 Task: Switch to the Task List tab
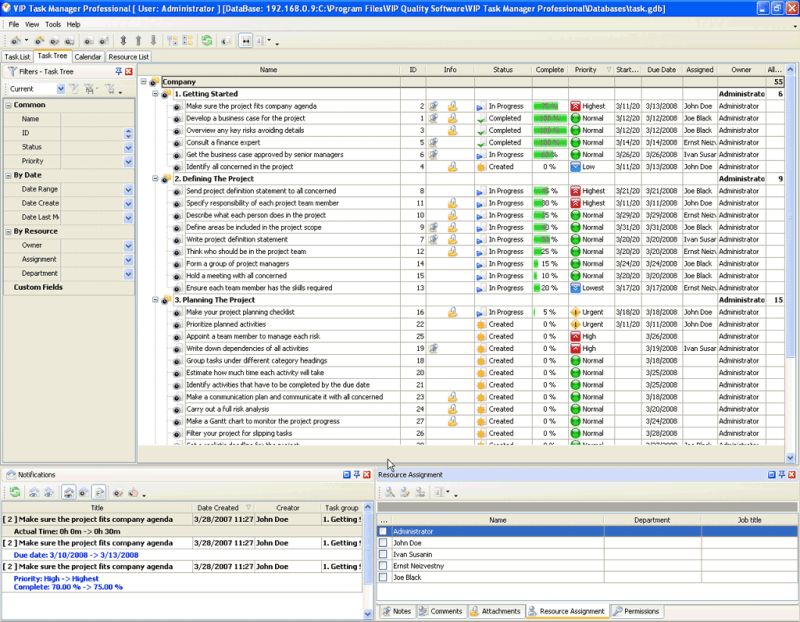coord(17,57)
